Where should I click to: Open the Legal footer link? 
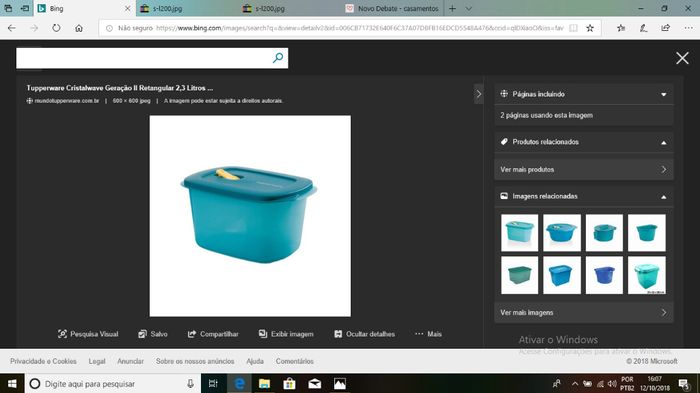click(x=97, y=361)
